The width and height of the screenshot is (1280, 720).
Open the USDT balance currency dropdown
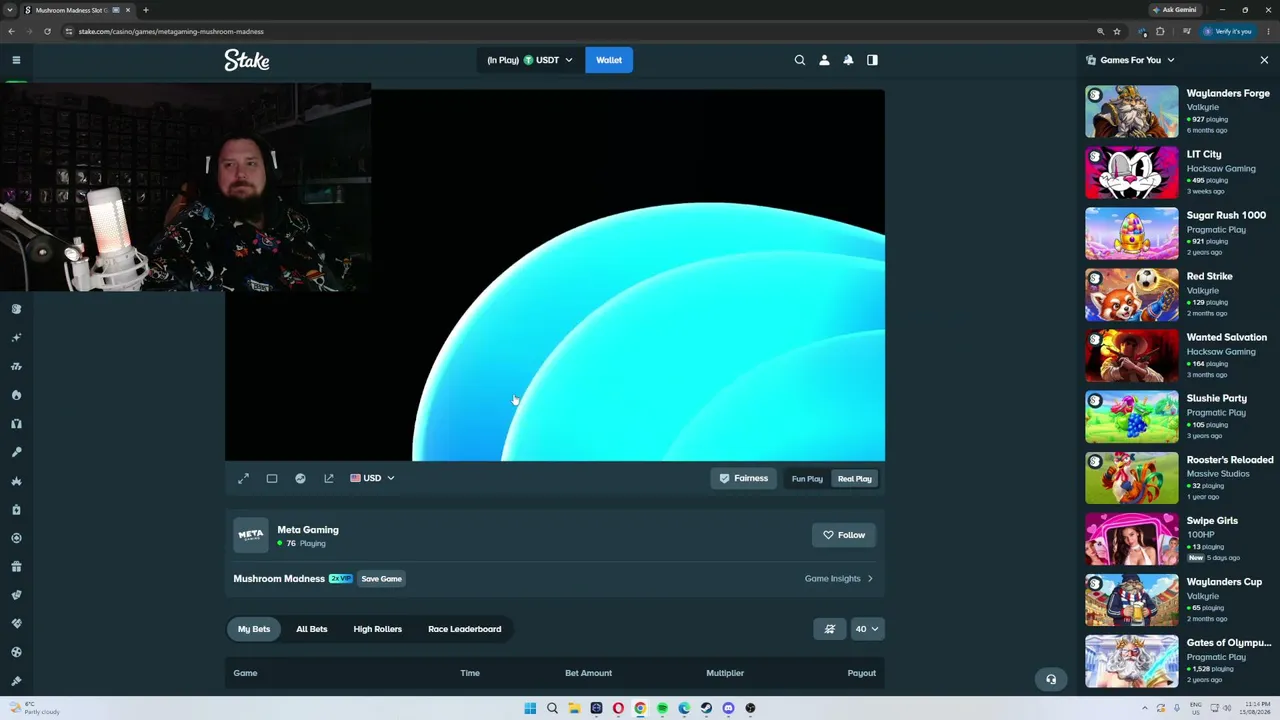coord(530,60)
